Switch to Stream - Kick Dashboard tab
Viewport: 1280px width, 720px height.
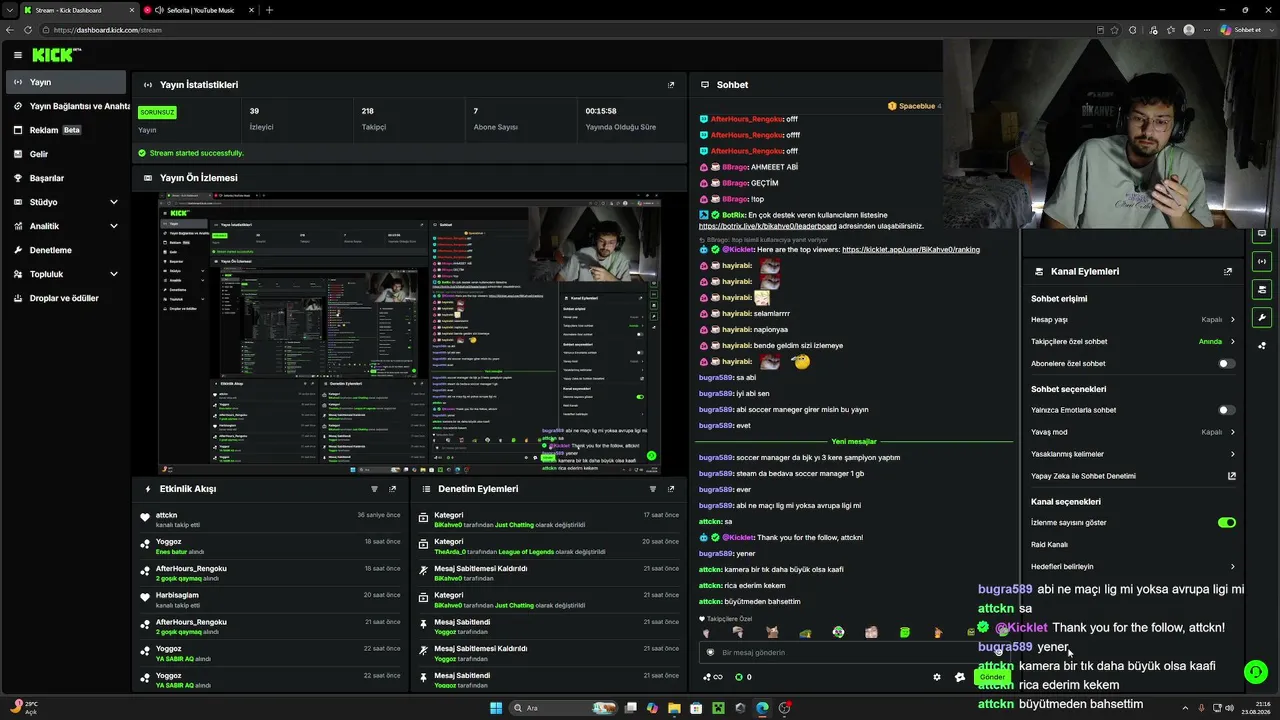(79, 10)
